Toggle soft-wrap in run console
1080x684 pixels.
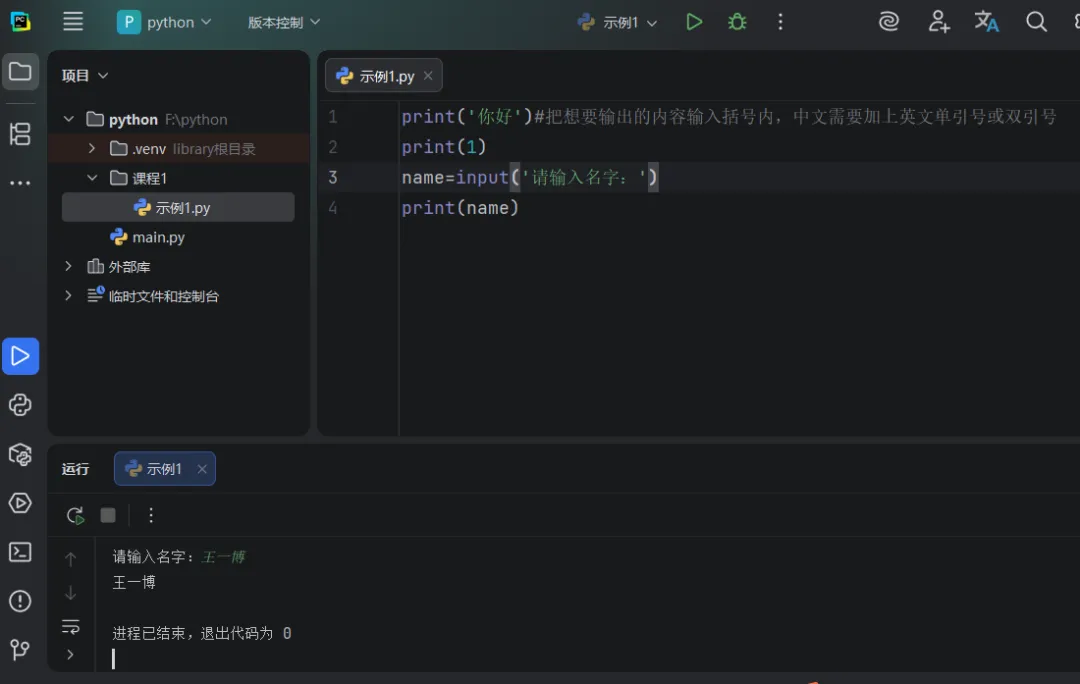click(x=70, y=626)
